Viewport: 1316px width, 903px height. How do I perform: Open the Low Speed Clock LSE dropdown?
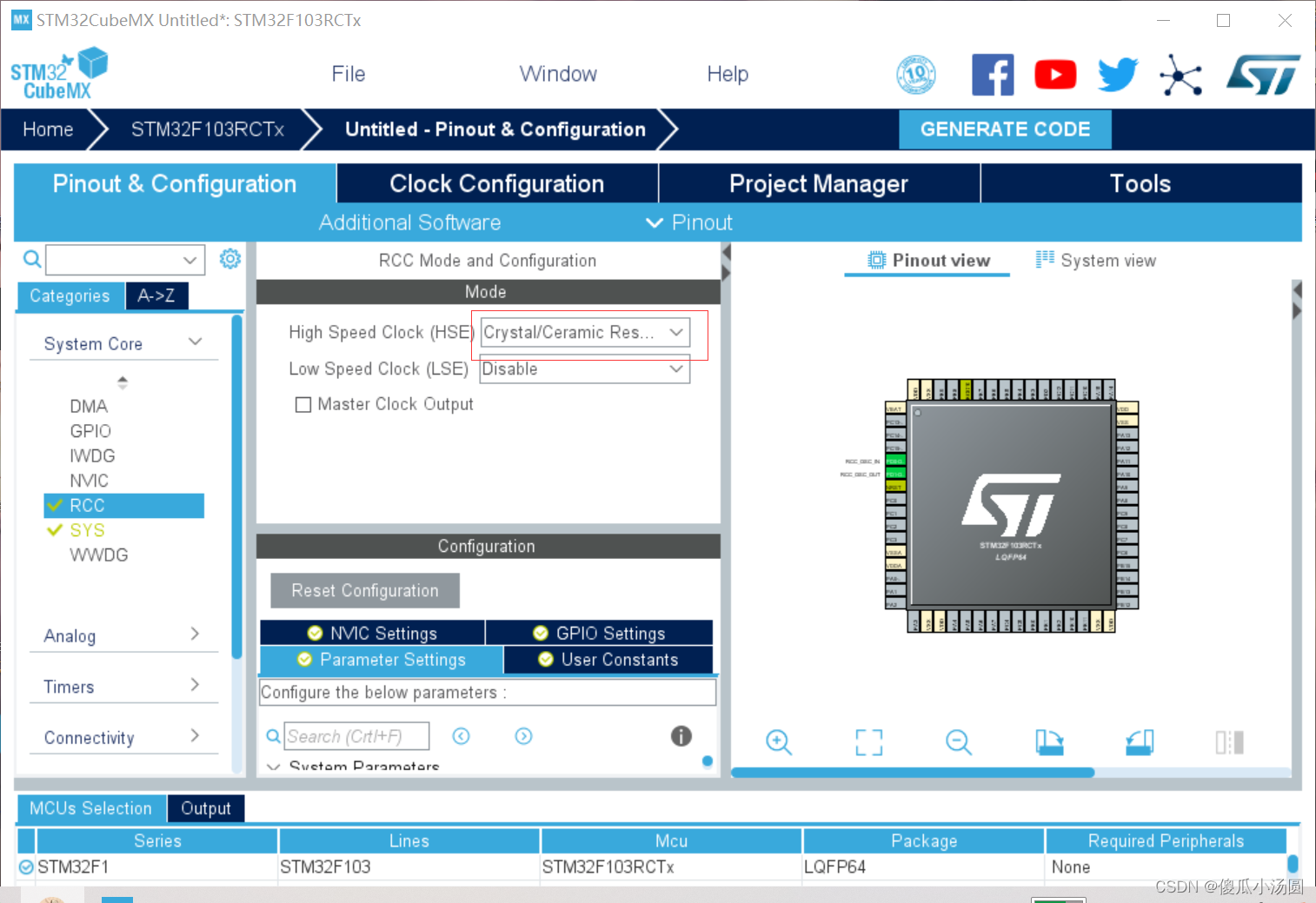(675, 369)
